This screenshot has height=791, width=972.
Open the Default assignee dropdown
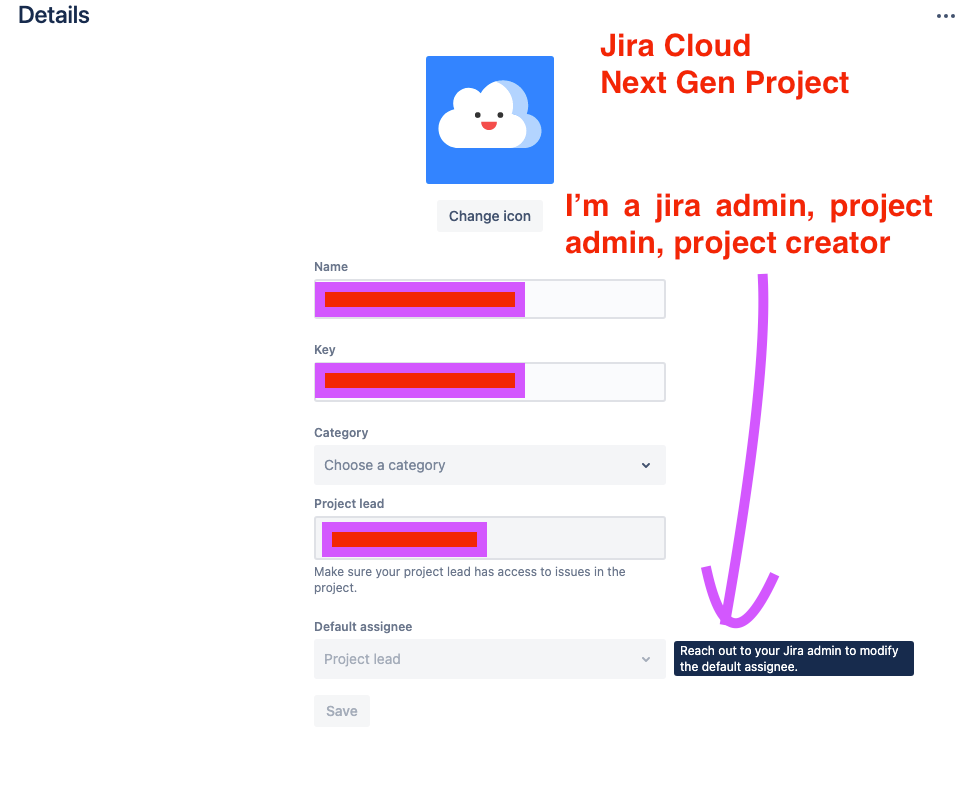(490, 659)
